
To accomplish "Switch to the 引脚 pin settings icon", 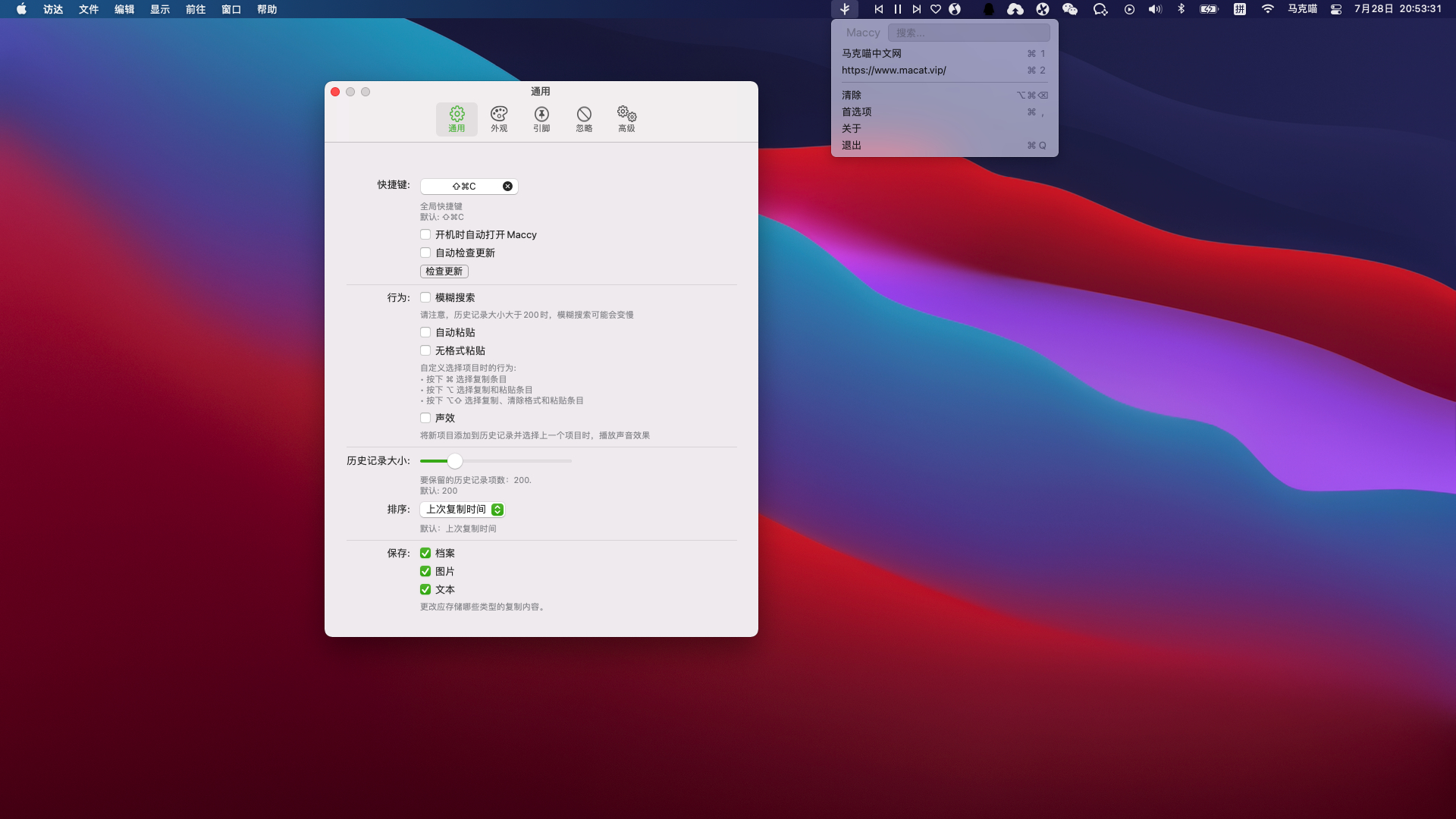I will (541, 119).
